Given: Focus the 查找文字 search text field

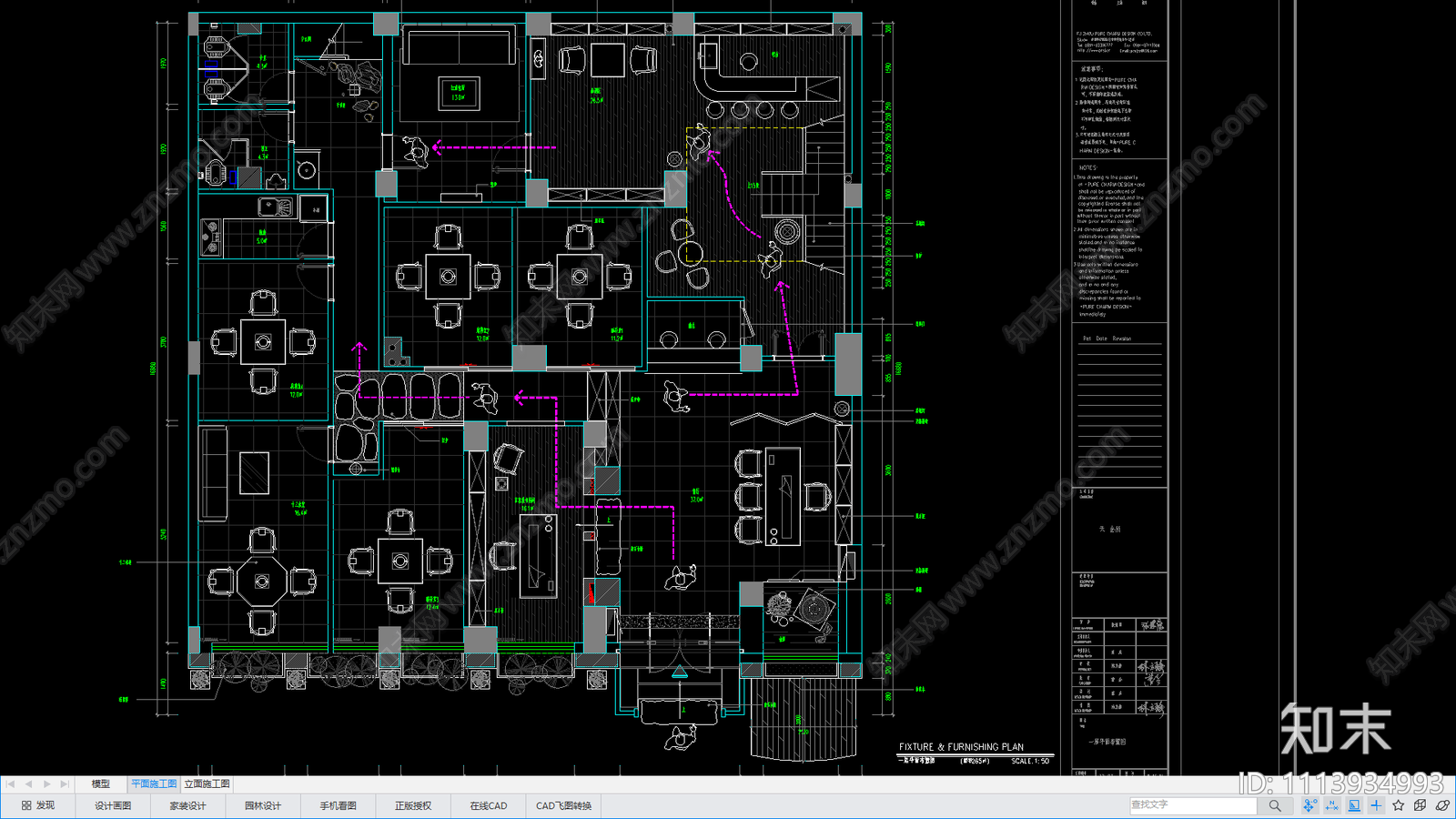Looking at the screenshot, I should [x=1193, y=805].
